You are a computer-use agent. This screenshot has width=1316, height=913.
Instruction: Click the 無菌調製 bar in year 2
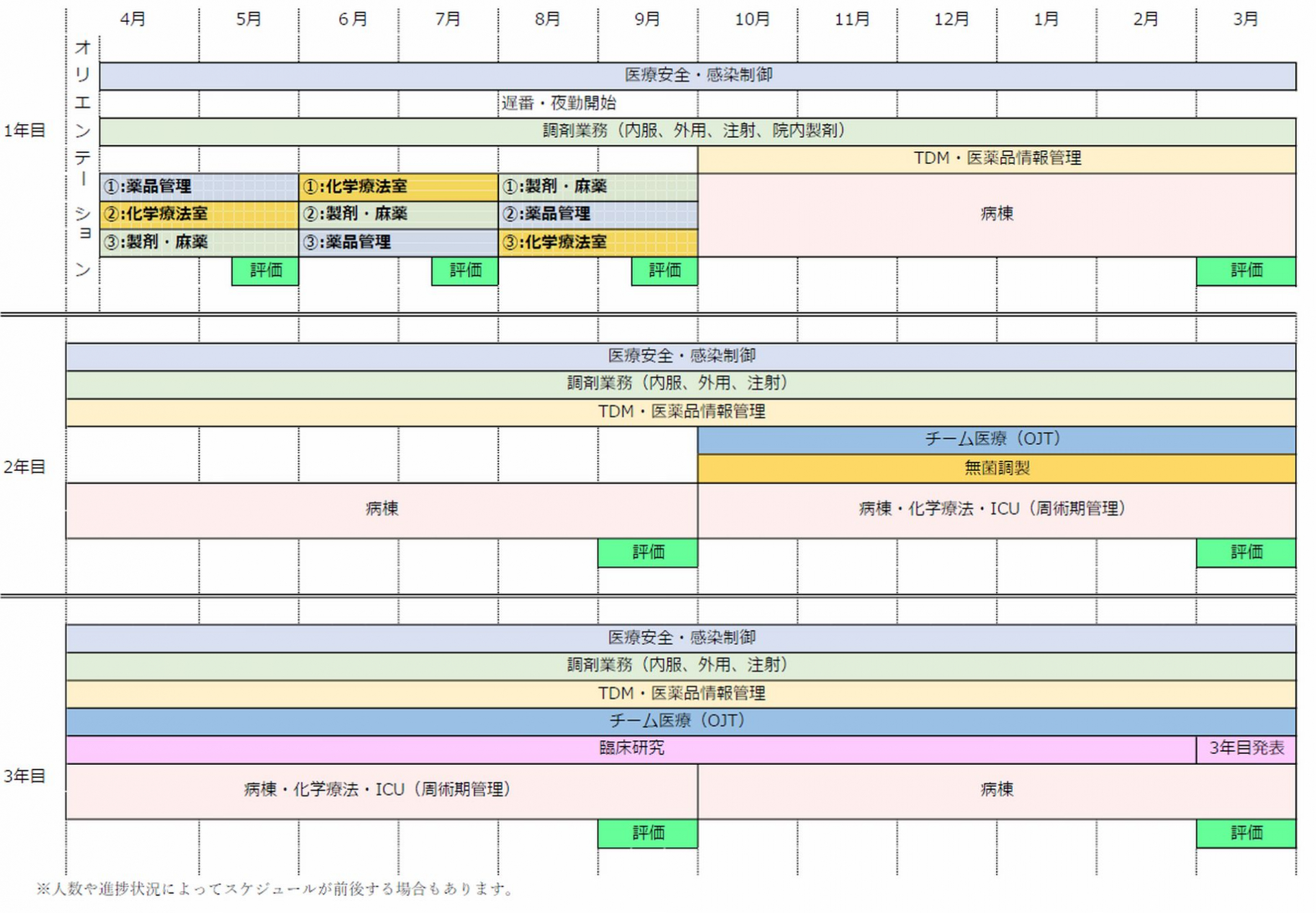click(996, 468)
